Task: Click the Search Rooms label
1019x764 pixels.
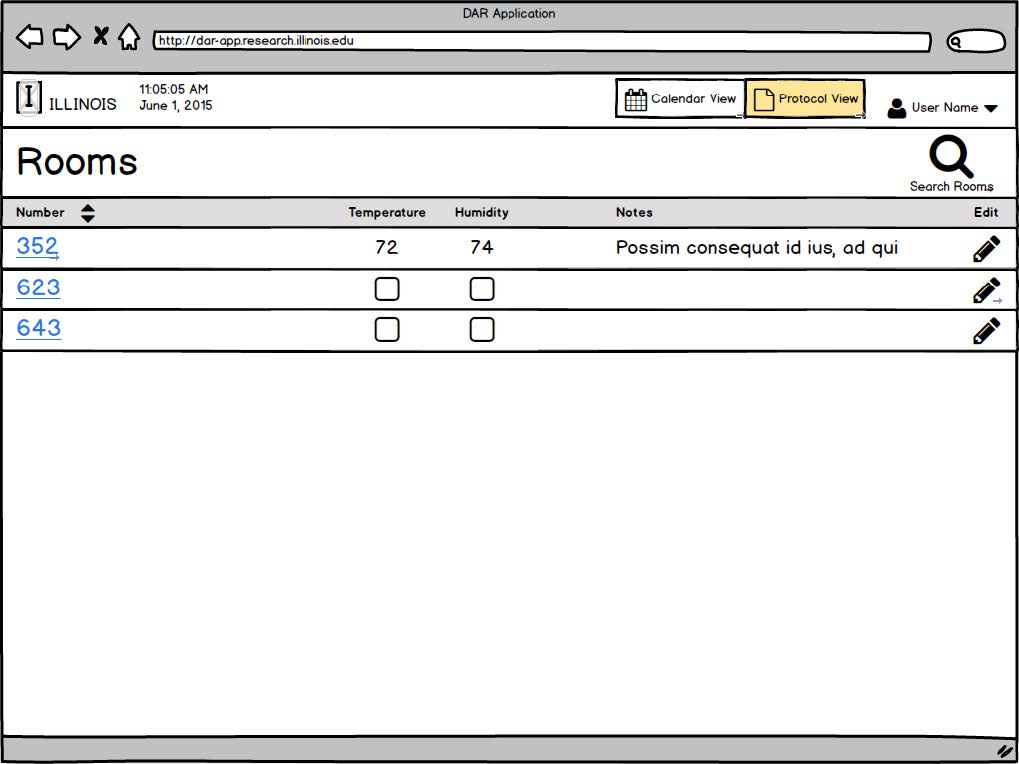Action: point(951,186)
